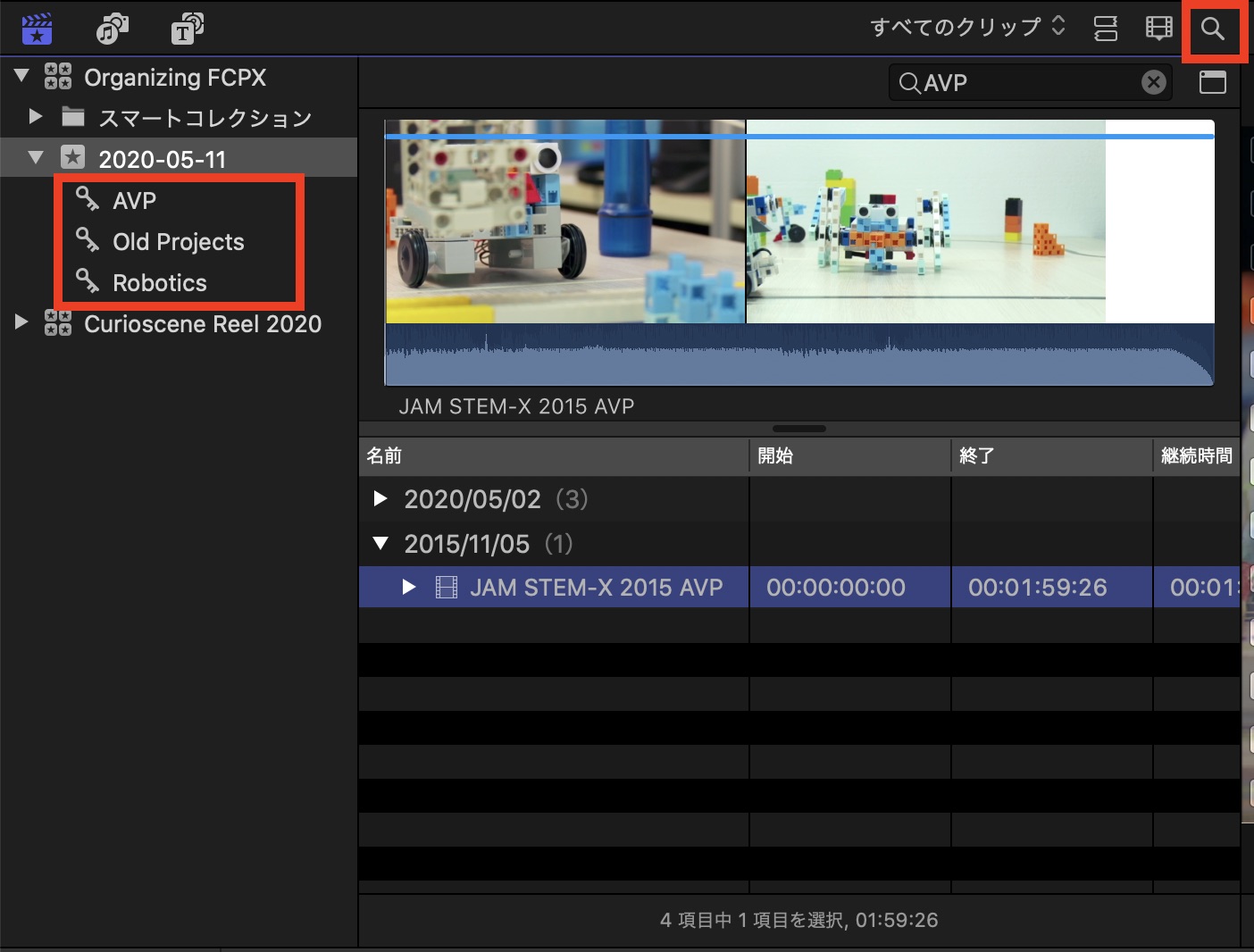The height and width of the screenshot is (952, 1254).
Task: Clear the AVP search field text
Action: tap(1153, 83)
